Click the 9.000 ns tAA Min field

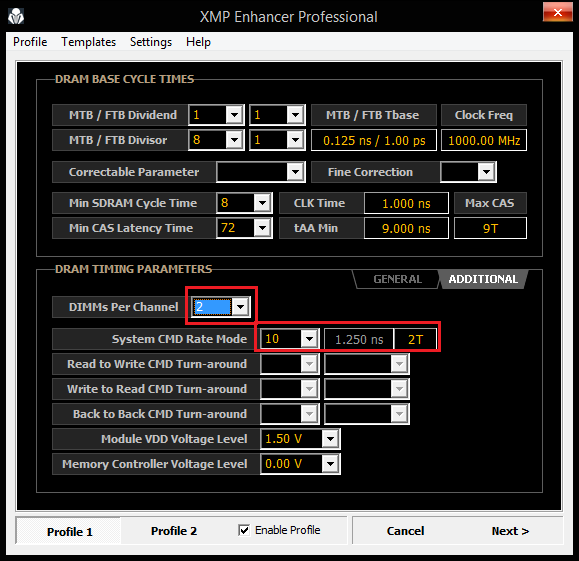(x=406, y=228)
